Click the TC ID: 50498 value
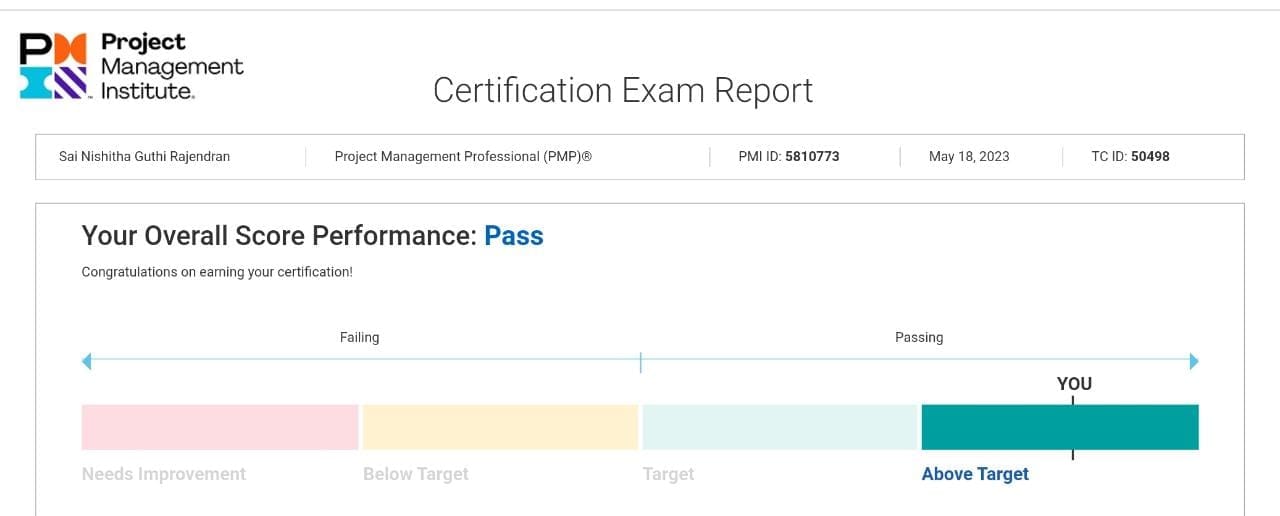 (1130, 157)
